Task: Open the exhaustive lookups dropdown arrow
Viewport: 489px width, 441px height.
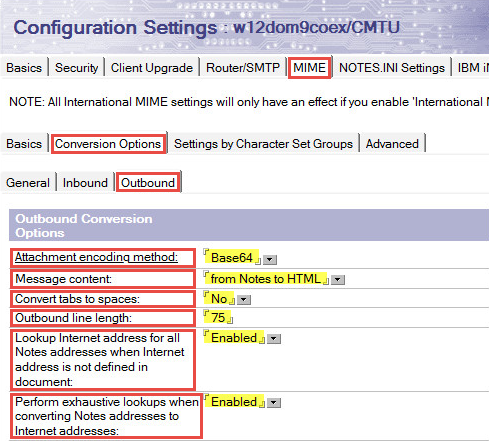Action: 274,402
